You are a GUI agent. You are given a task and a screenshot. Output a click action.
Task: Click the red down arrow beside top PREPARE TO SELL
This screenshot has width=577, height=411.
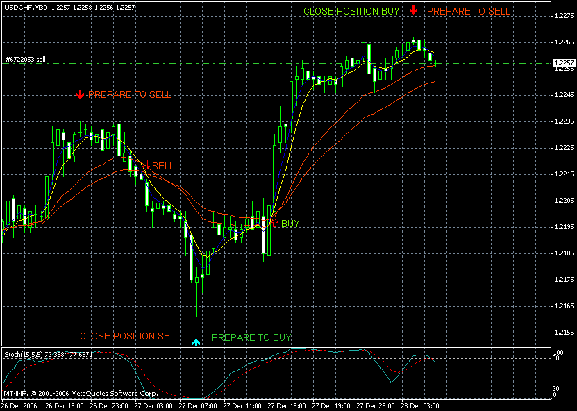[x=414, y=11]
